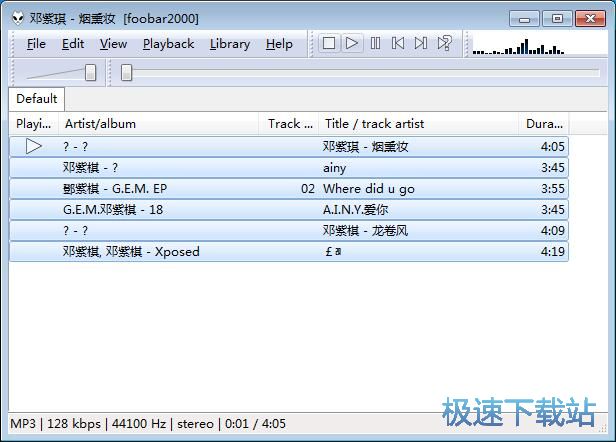Click the volume slider handle
This screenshot has height=442, width=616.
(x=90, y=73)
